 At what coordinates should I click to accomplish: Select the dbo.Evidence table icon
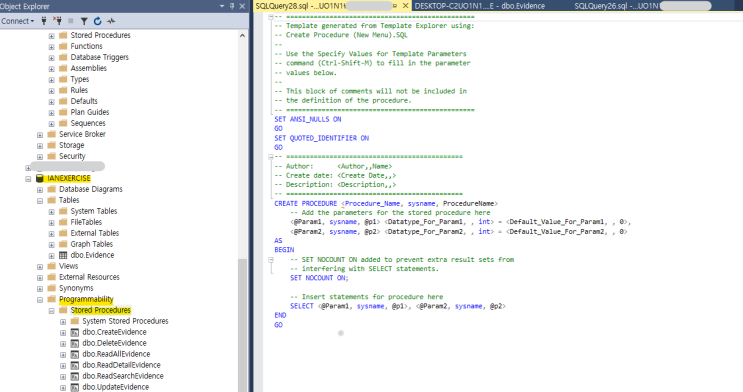click(x=63, y=255)
